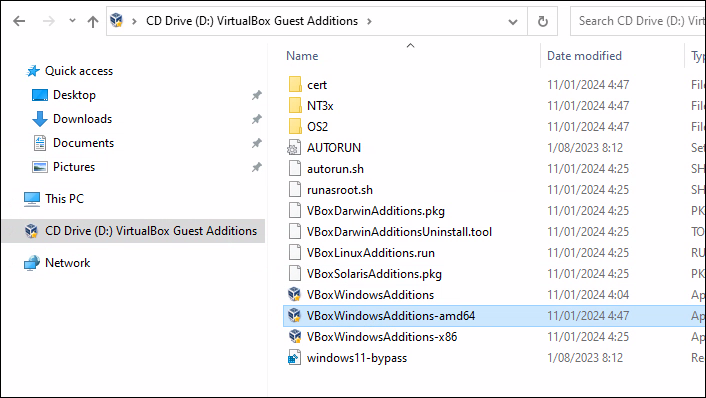
Task: Select the OS2 folder icon
Action: coord(295,127)
